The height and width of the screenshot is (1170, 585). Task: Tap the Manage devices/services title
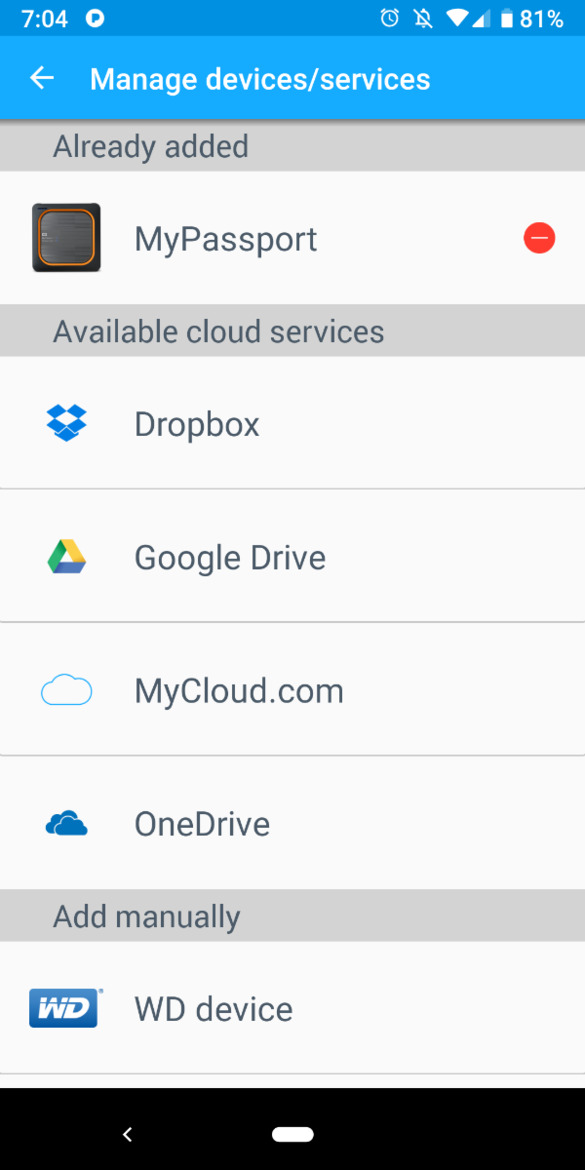click(260, 79)
